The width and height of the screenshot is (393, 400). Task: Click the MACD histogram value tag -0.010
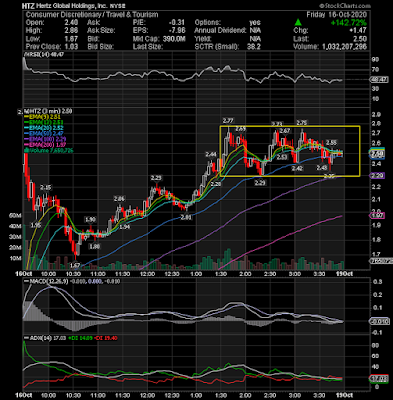coord(380,321)
